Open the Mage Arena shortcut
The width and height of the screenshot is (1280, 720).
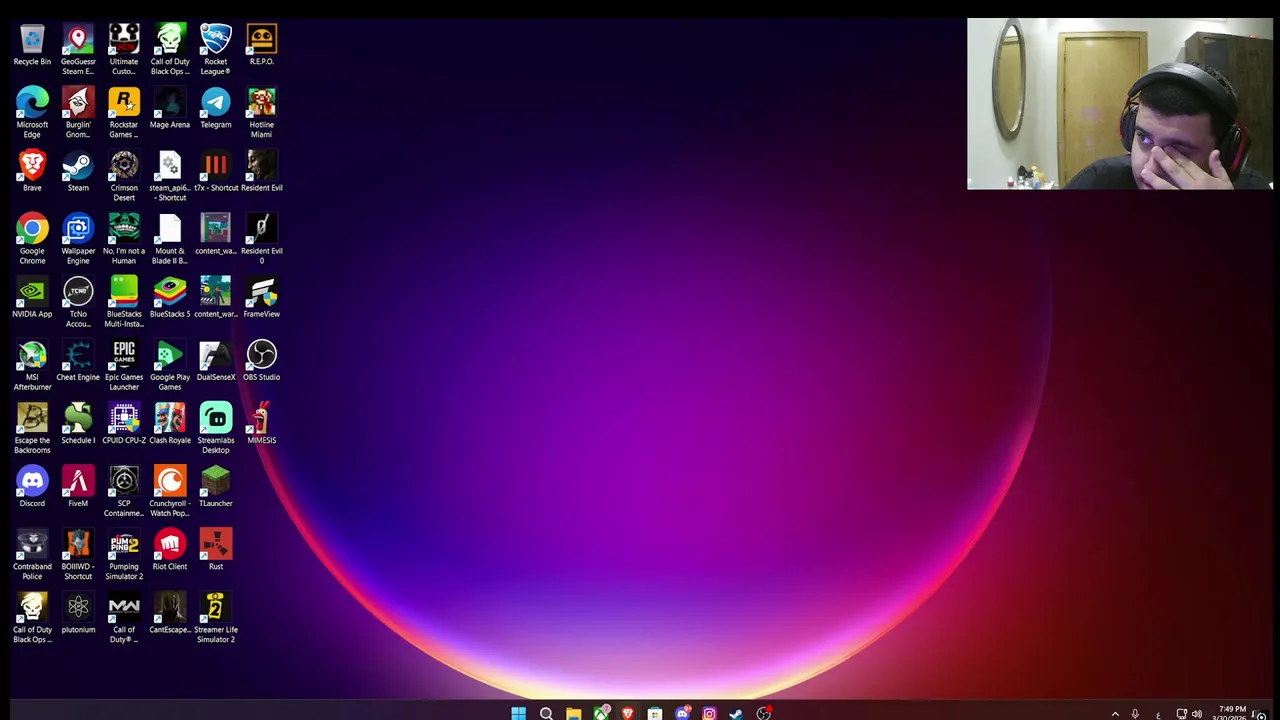coord(170,109)
